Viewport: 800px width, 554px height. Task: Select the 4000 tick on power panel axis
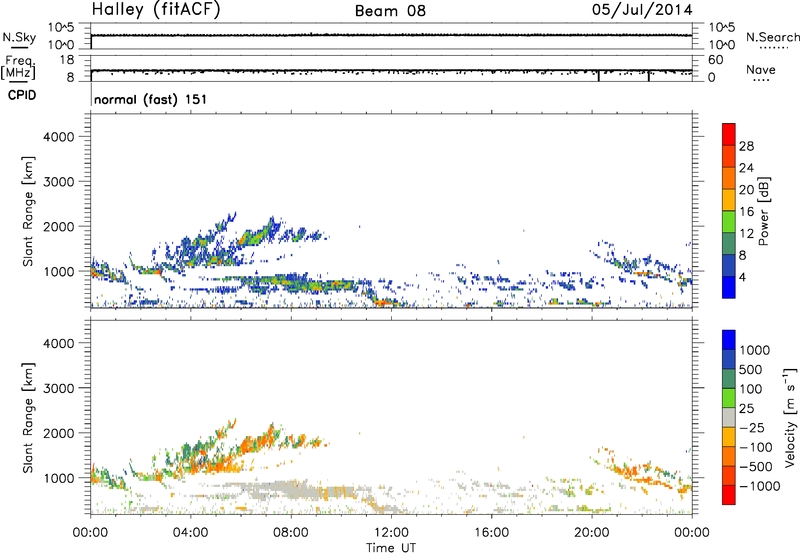tap(59, 137)
